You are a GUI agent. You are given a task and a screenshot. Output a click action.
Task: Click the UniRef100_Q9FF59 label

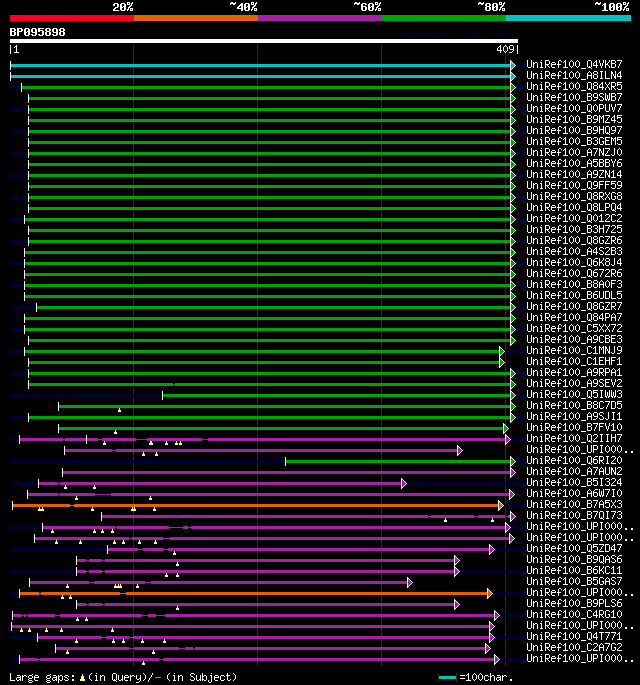coord(574,185)
